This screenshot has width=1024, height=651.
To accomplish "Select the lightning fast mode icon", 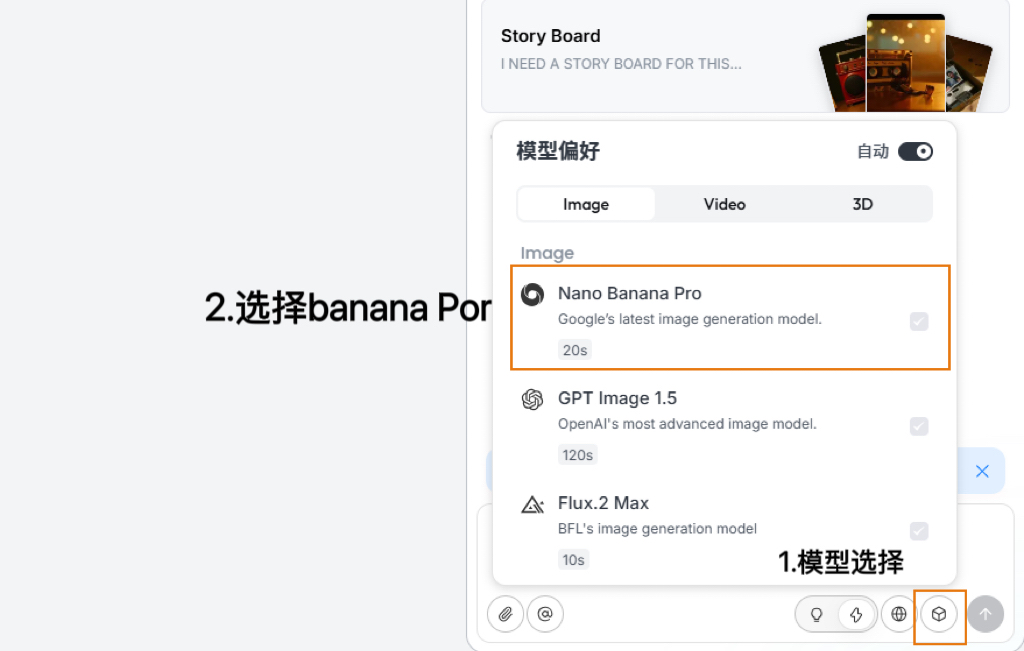I will tap(856, 614).
